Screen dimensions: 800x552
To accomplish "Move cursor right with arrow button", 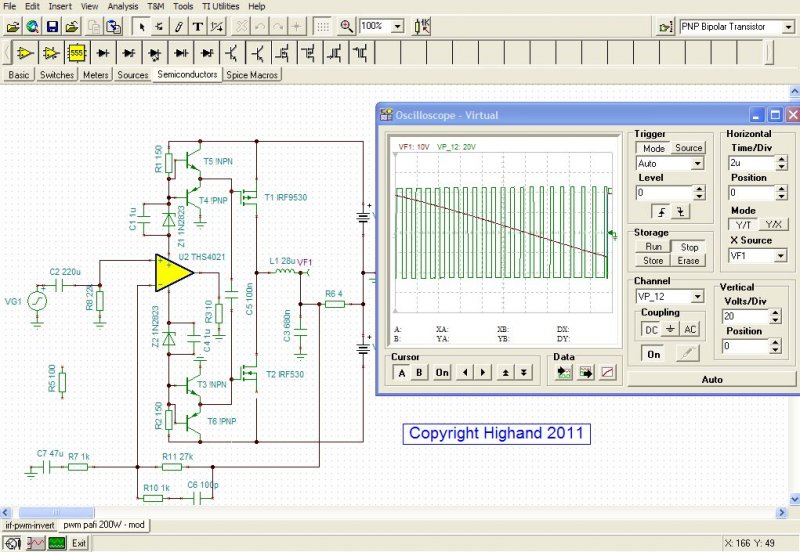I will coord(482,372).
